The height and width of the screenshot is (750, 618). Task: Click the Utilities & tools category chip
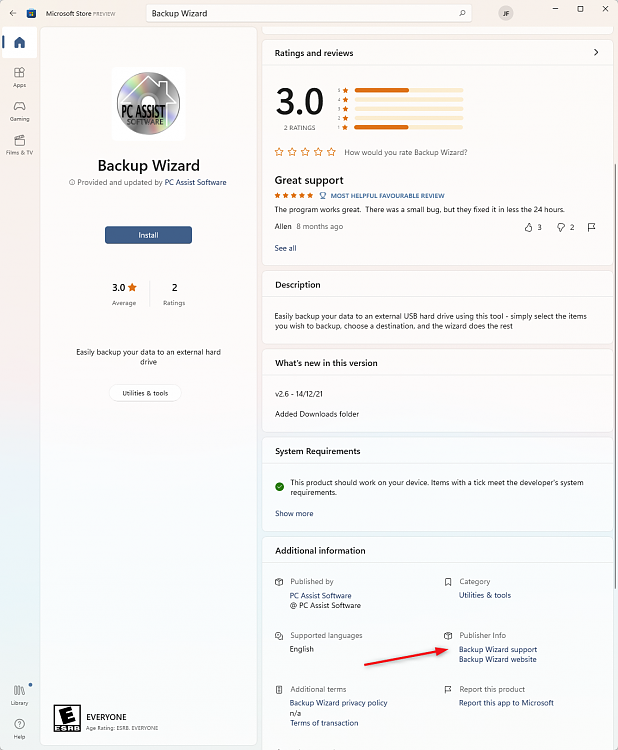145,393
